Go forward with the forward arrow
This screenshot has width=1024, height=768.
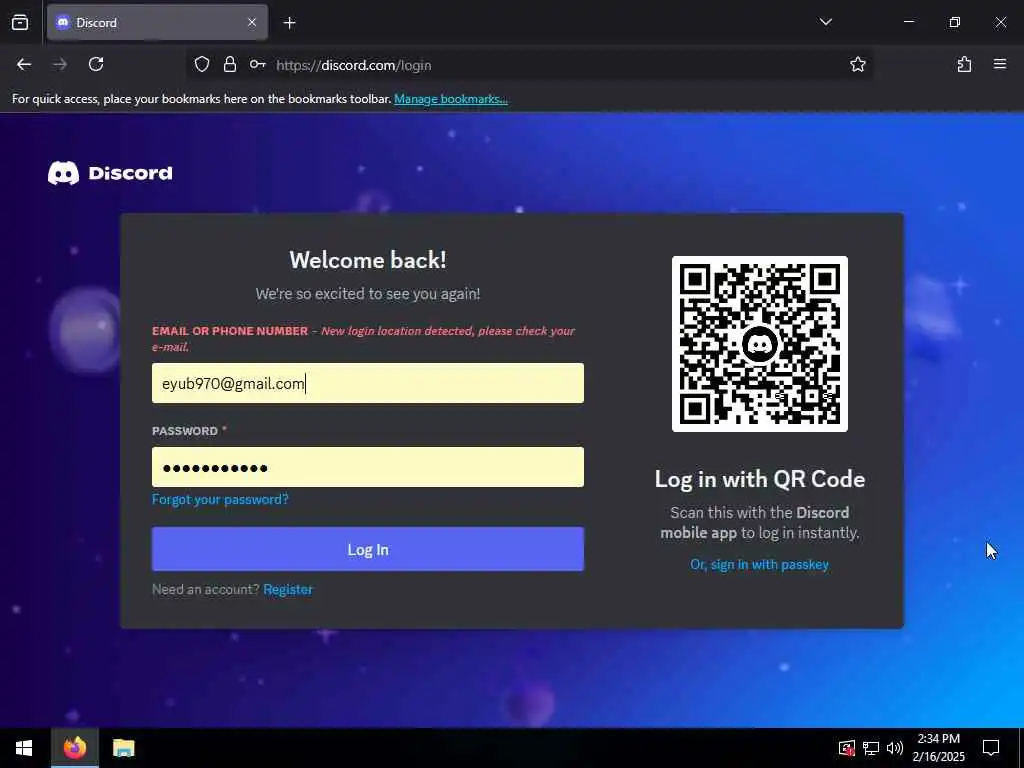(60, 64)
